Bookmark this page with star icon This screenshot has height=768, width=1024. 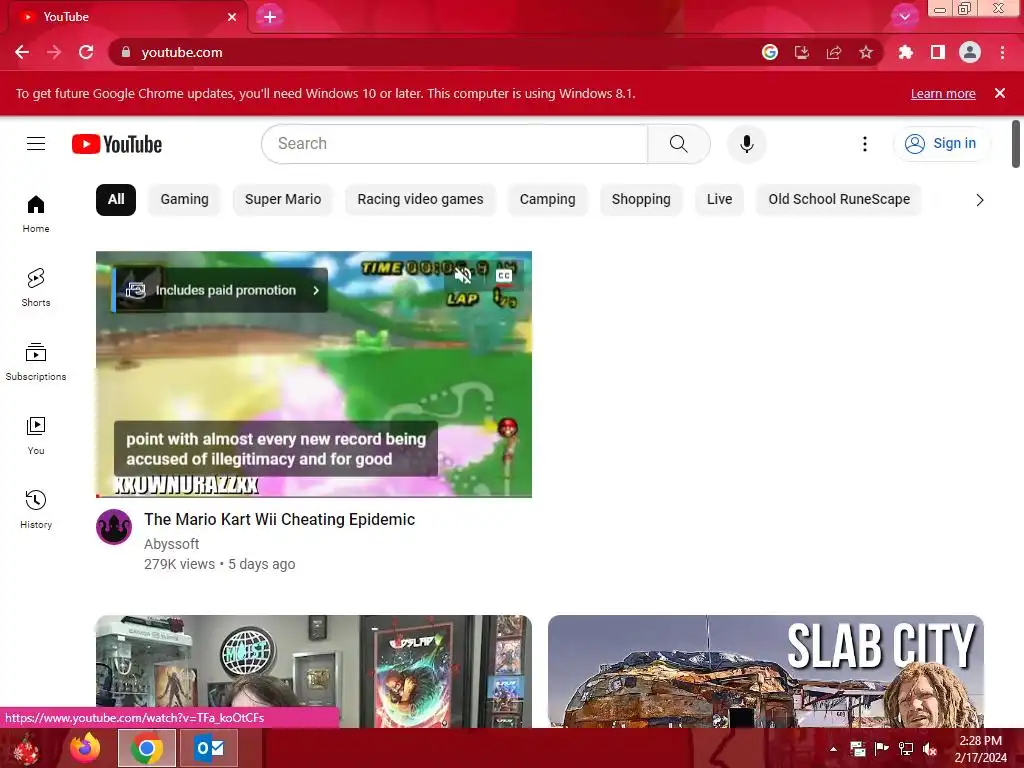click(x=866, y=52)
